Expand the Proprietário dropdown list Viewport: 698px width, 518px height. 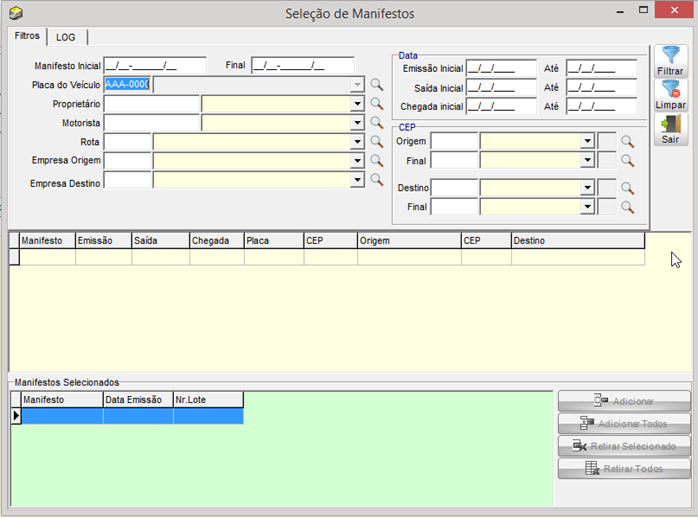(x=357, y=104)
